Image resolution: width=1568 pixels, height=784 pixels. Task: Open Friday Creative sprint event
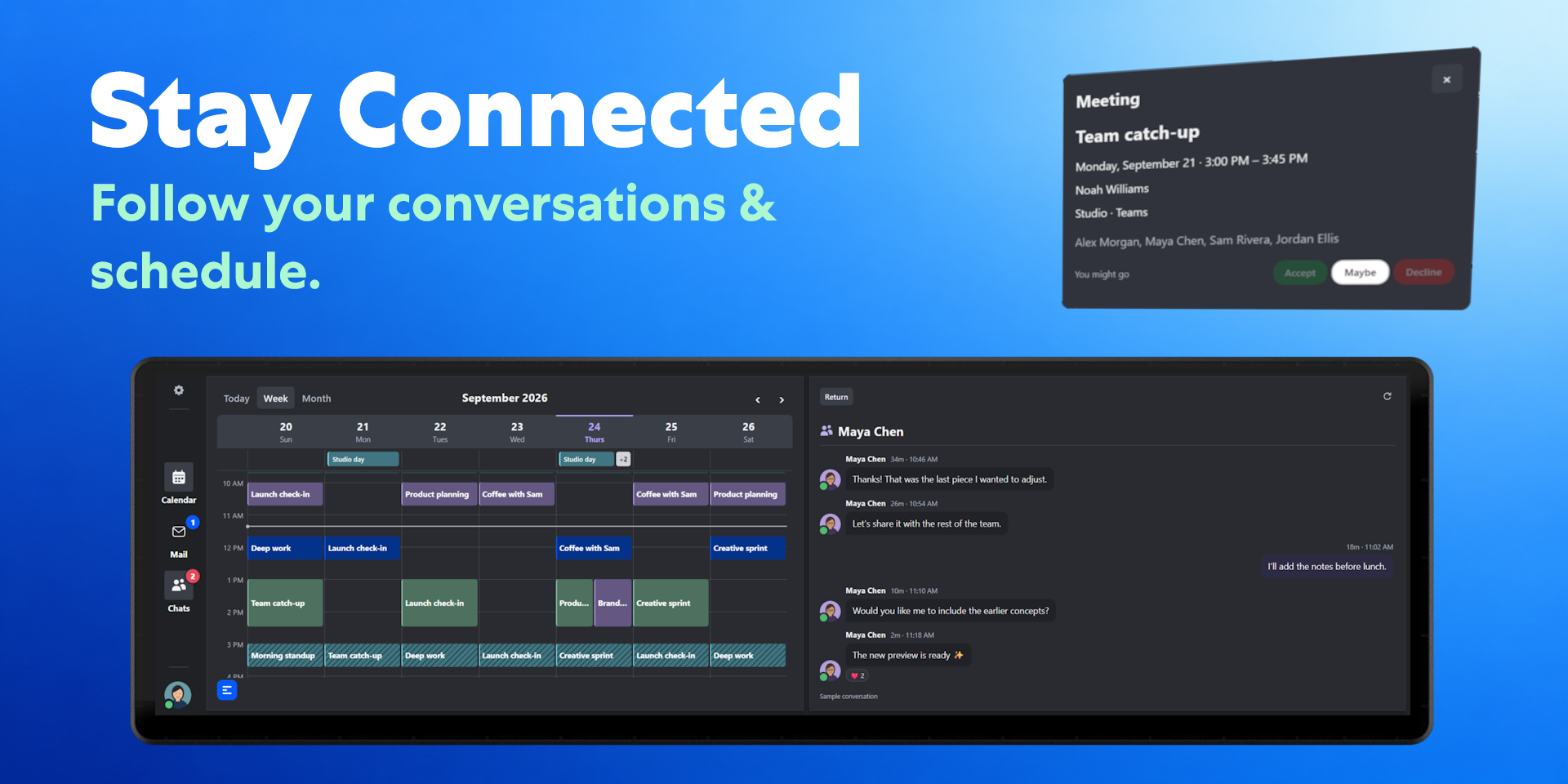tap(670, 603)
